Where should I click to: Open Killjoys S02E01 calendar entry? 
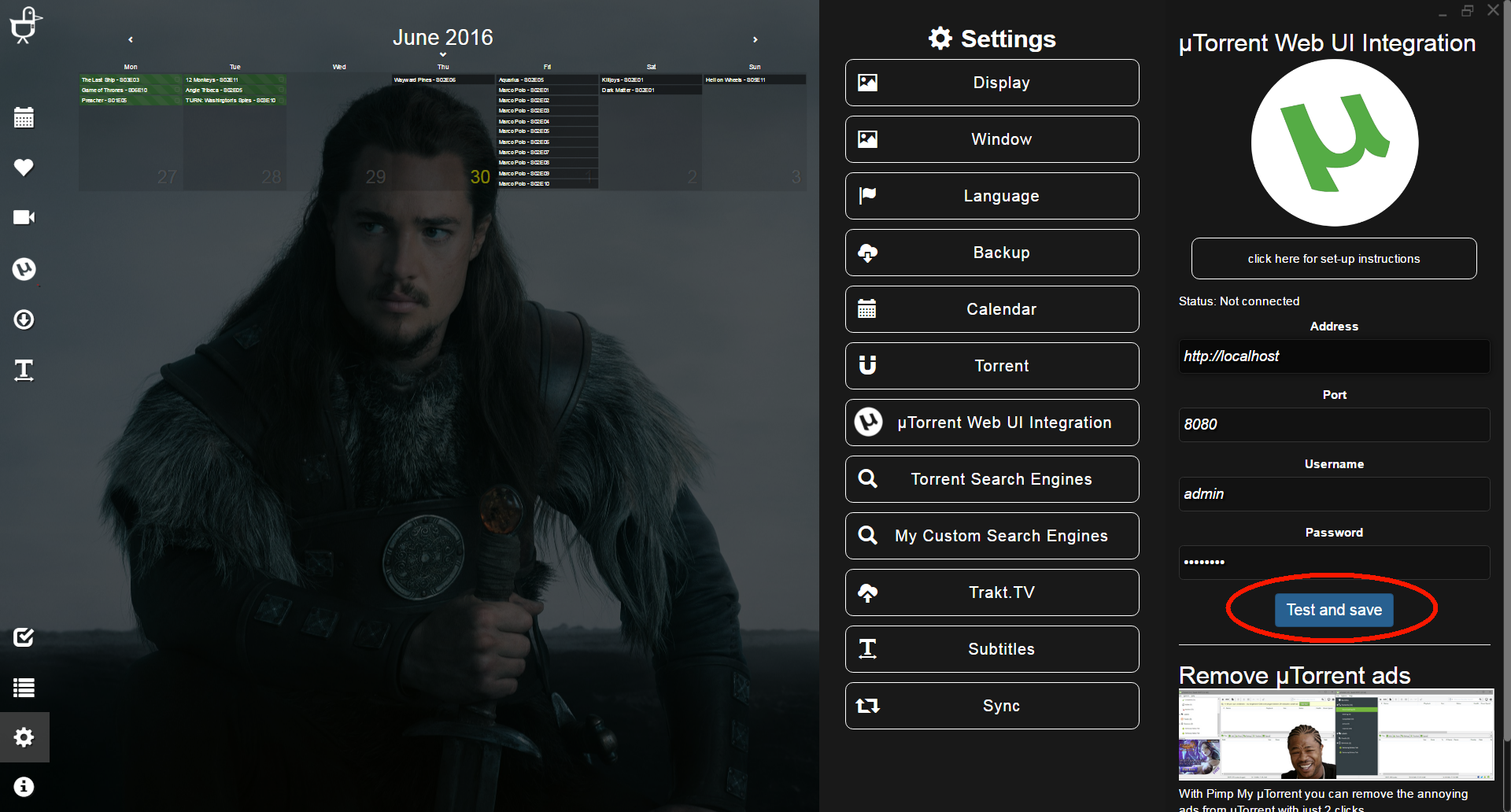tap(651, 79)
